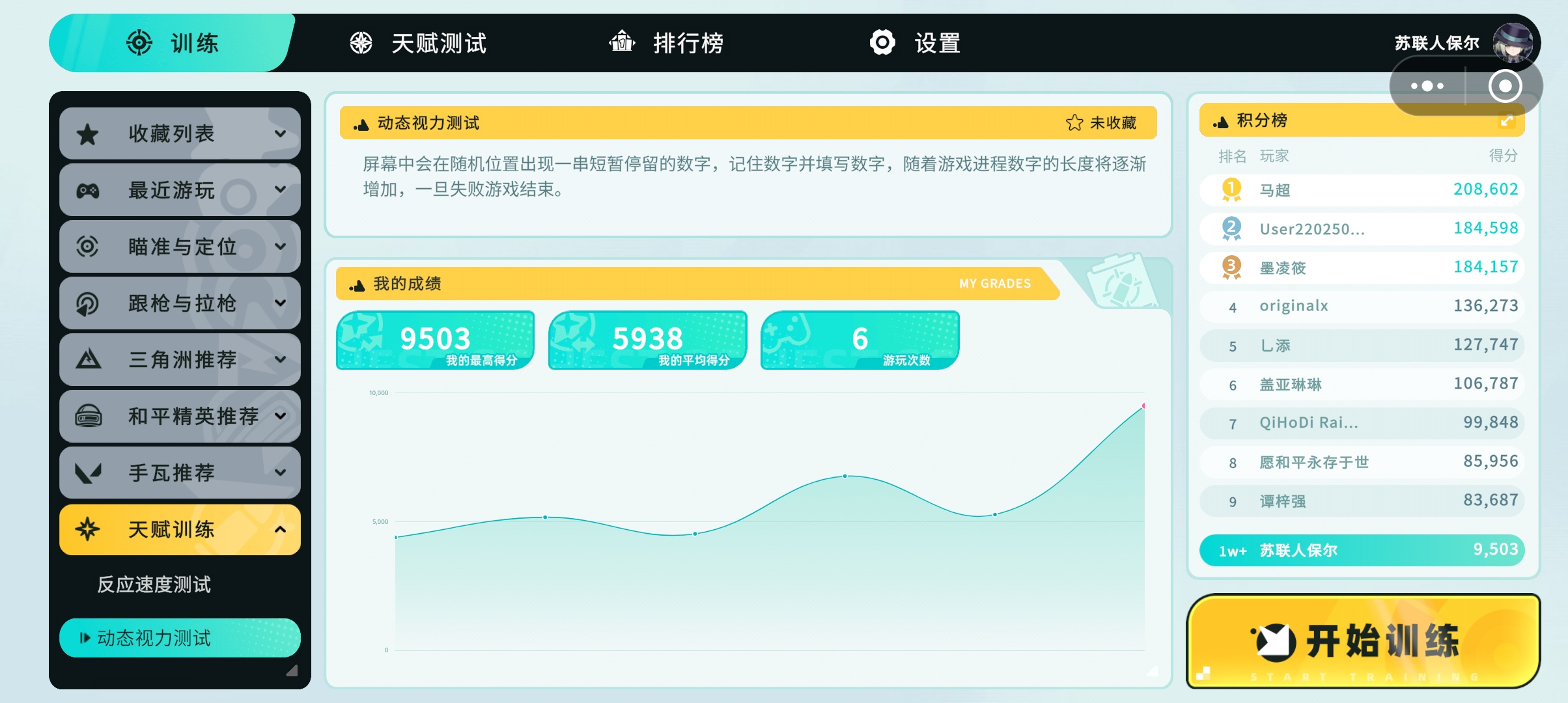
Task: Click the helmet icon of 和平精英推荐
Action: pos(88,416)
